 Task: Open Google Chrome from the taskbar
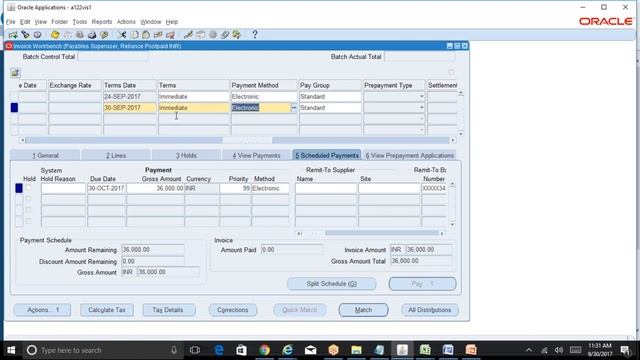[264, 350]
